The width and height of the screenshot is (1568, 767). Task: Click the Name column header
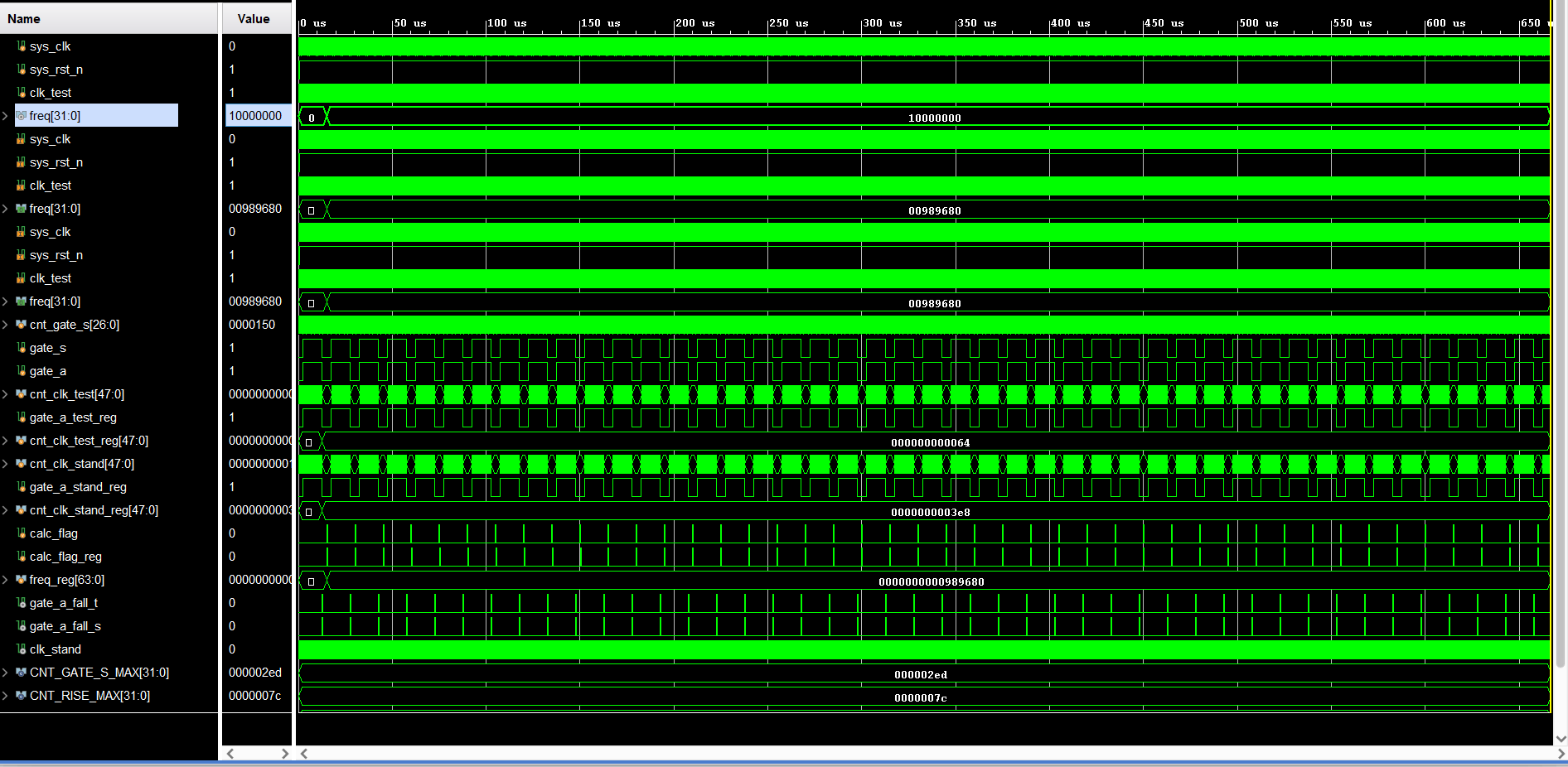[x=24, y=19]
